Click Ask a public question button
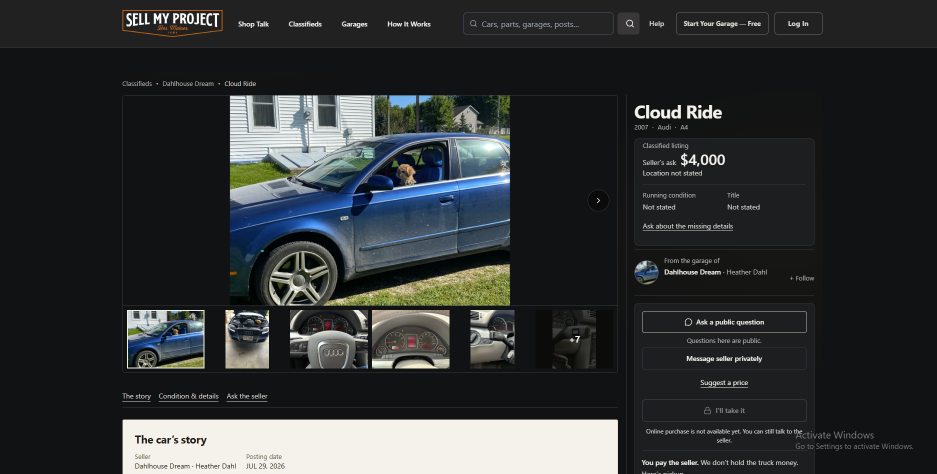Viewport: 937px width, 474px height. coord(724,322)
